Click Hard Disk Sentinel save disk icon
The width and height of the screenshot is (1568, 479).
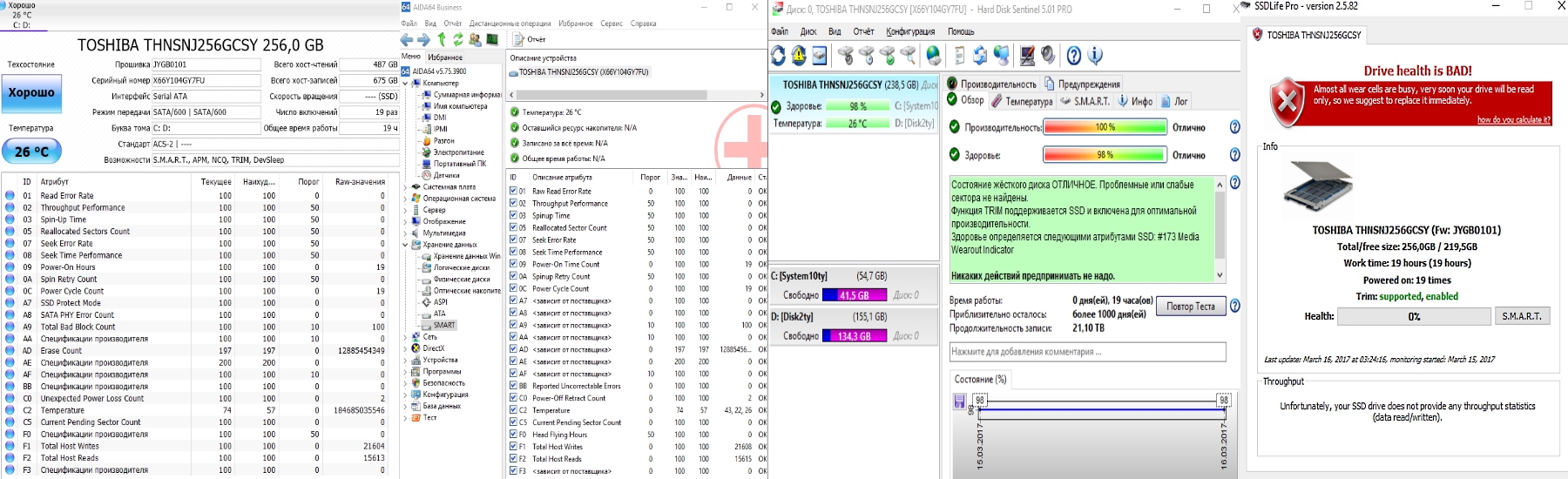820,56
